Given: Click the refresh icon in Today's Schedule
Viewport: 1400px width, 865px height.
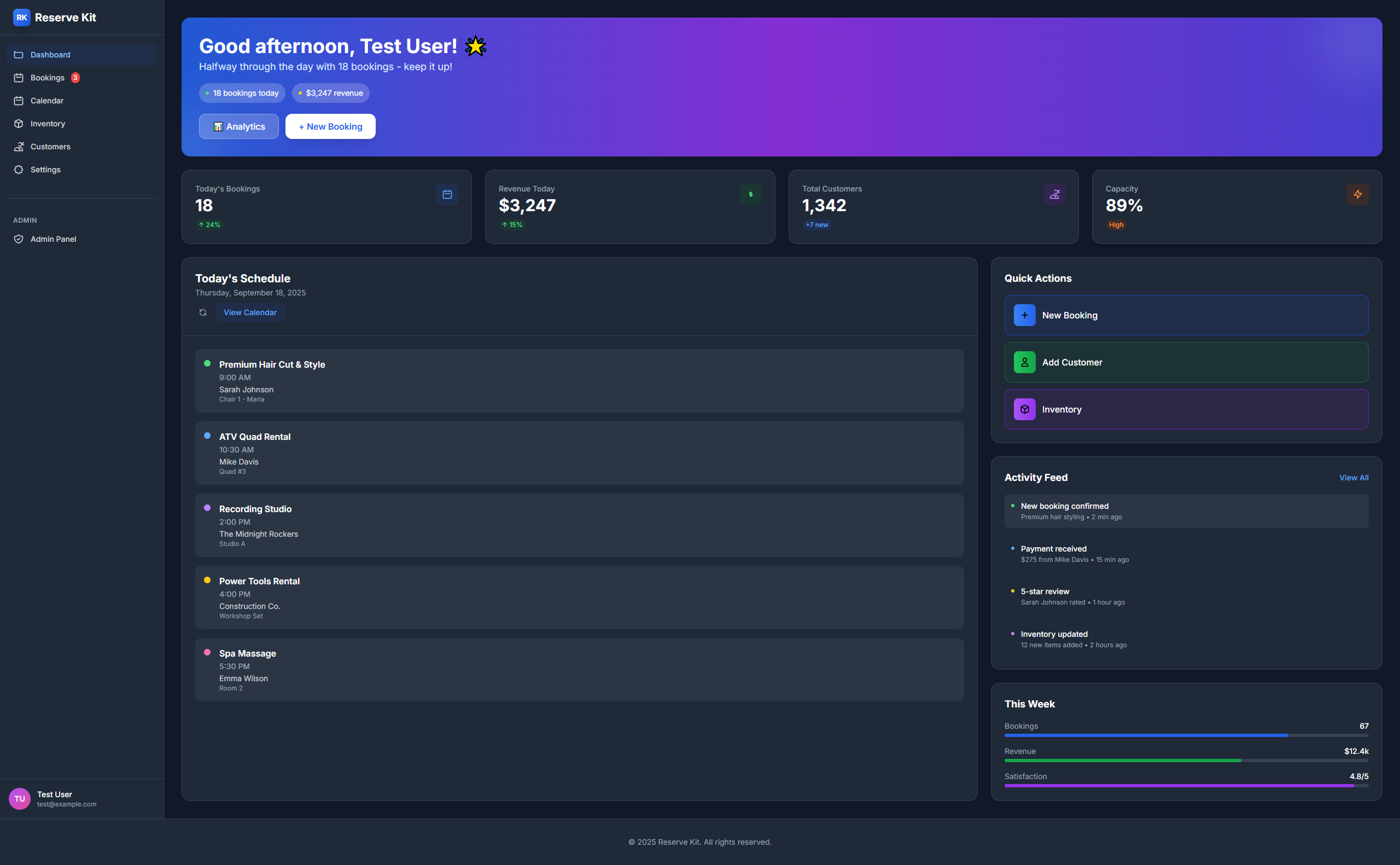Looking at the screenshot, I should point(202,312).
